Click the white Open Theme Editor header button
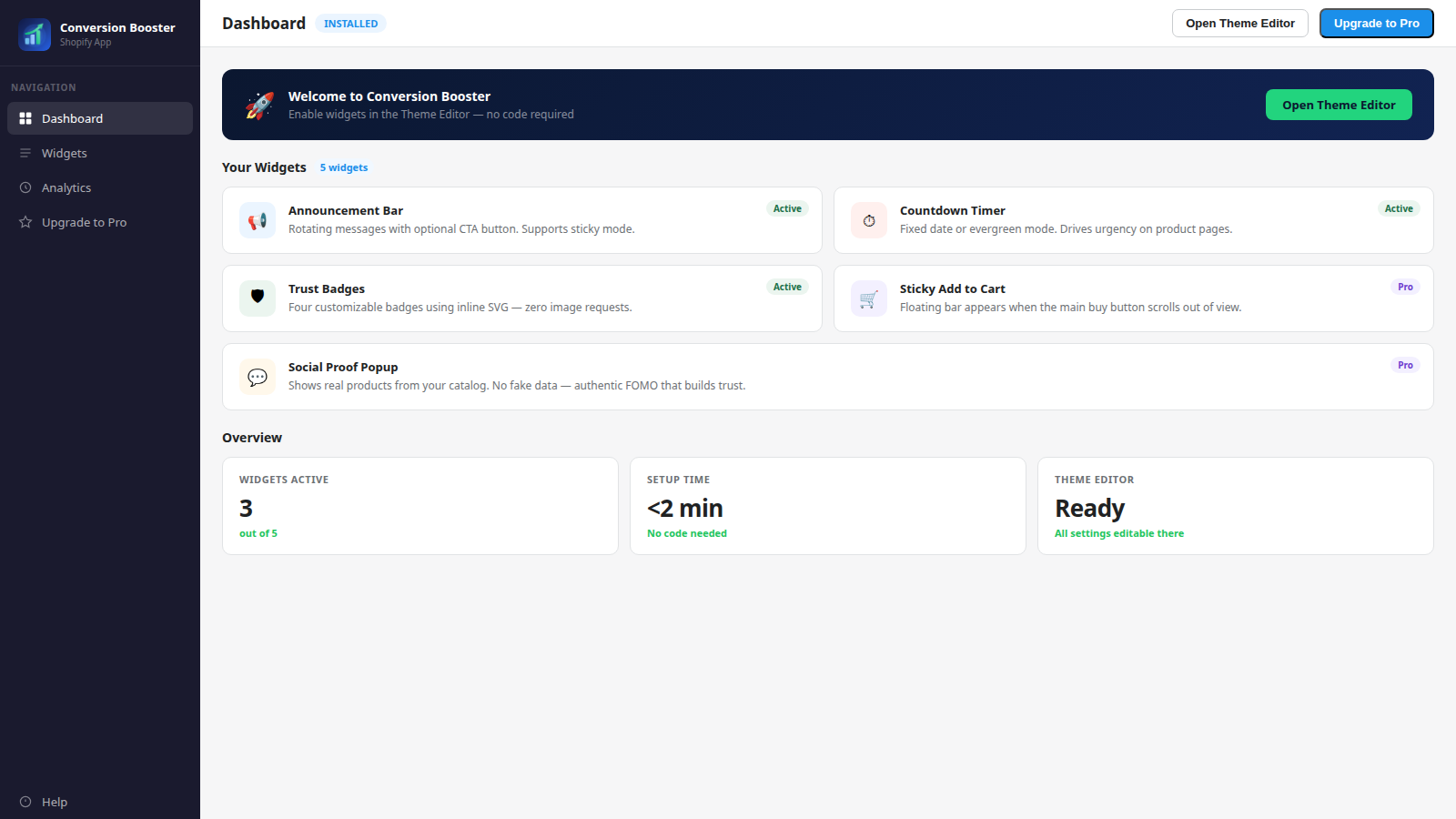 click(1239, 24)
